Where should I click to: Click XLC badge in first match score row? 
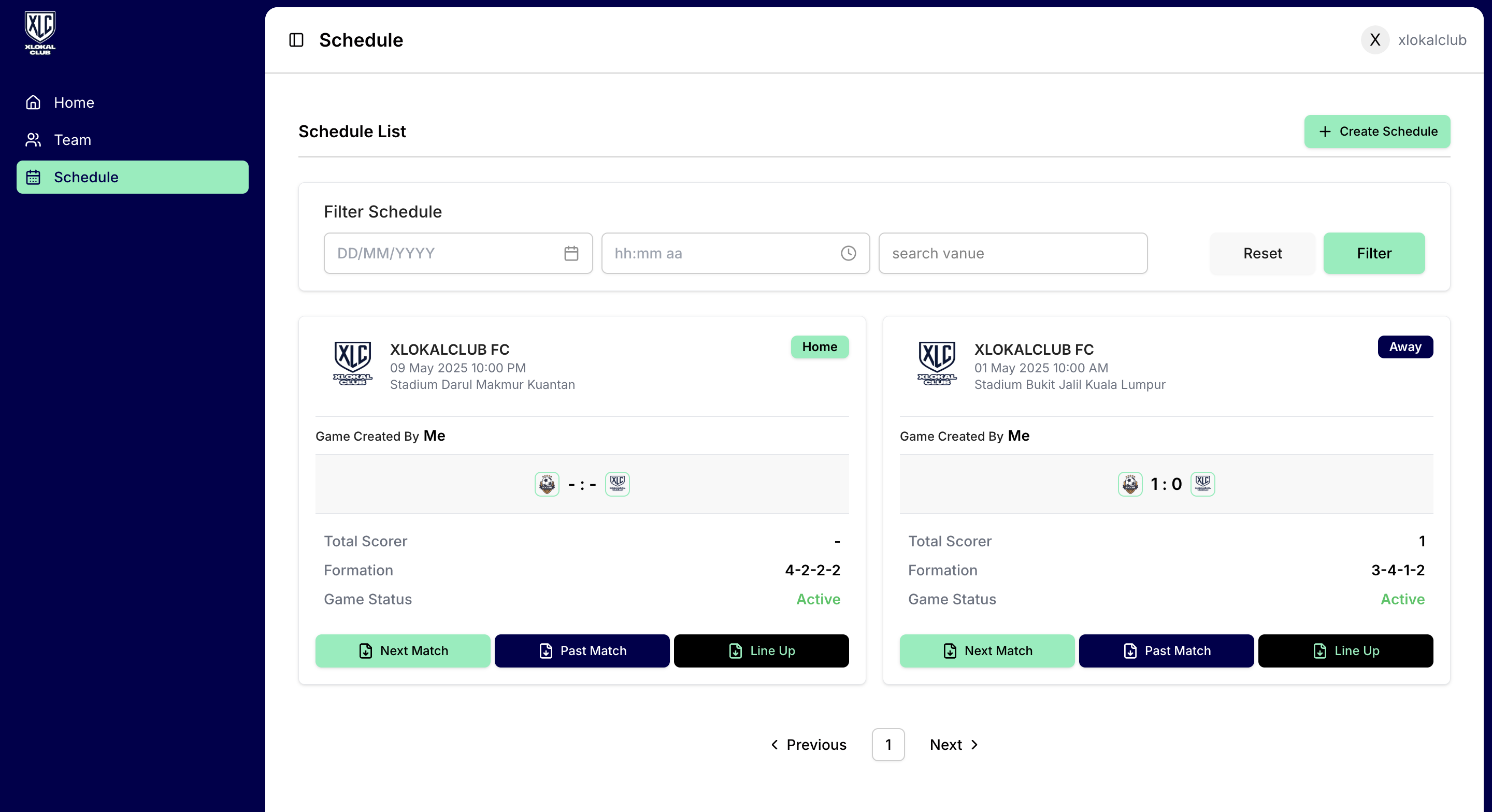pyautogui.click(x=617, y=484)
